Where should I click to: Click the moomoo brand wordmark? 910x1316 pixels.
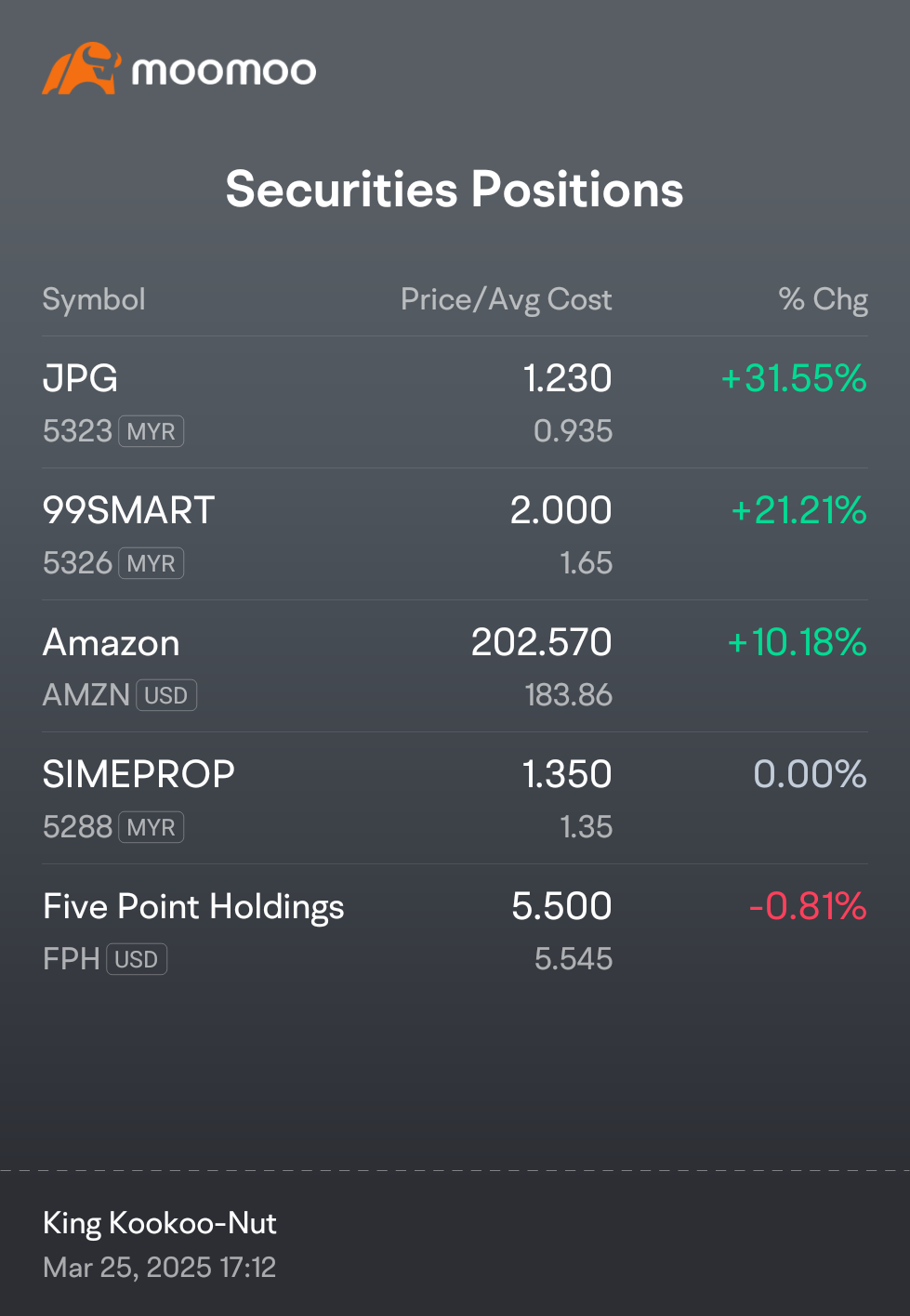[x=224, y=72]
